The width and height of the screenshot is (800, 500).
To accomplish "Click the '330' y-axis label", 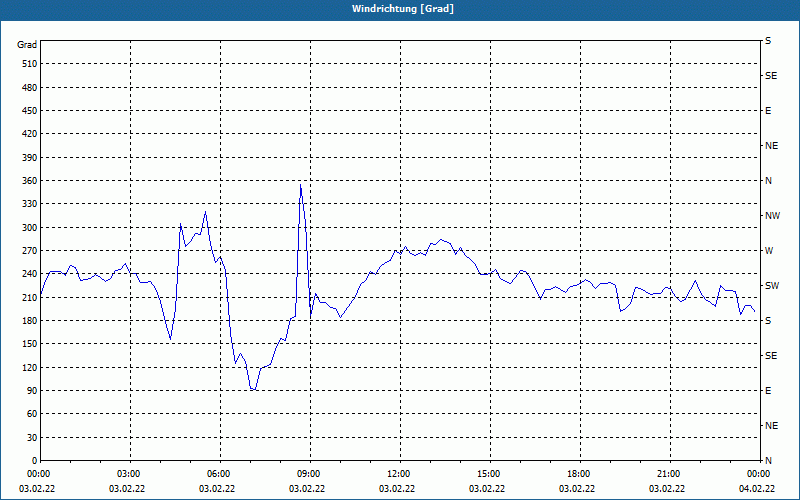I will (30, 204).
